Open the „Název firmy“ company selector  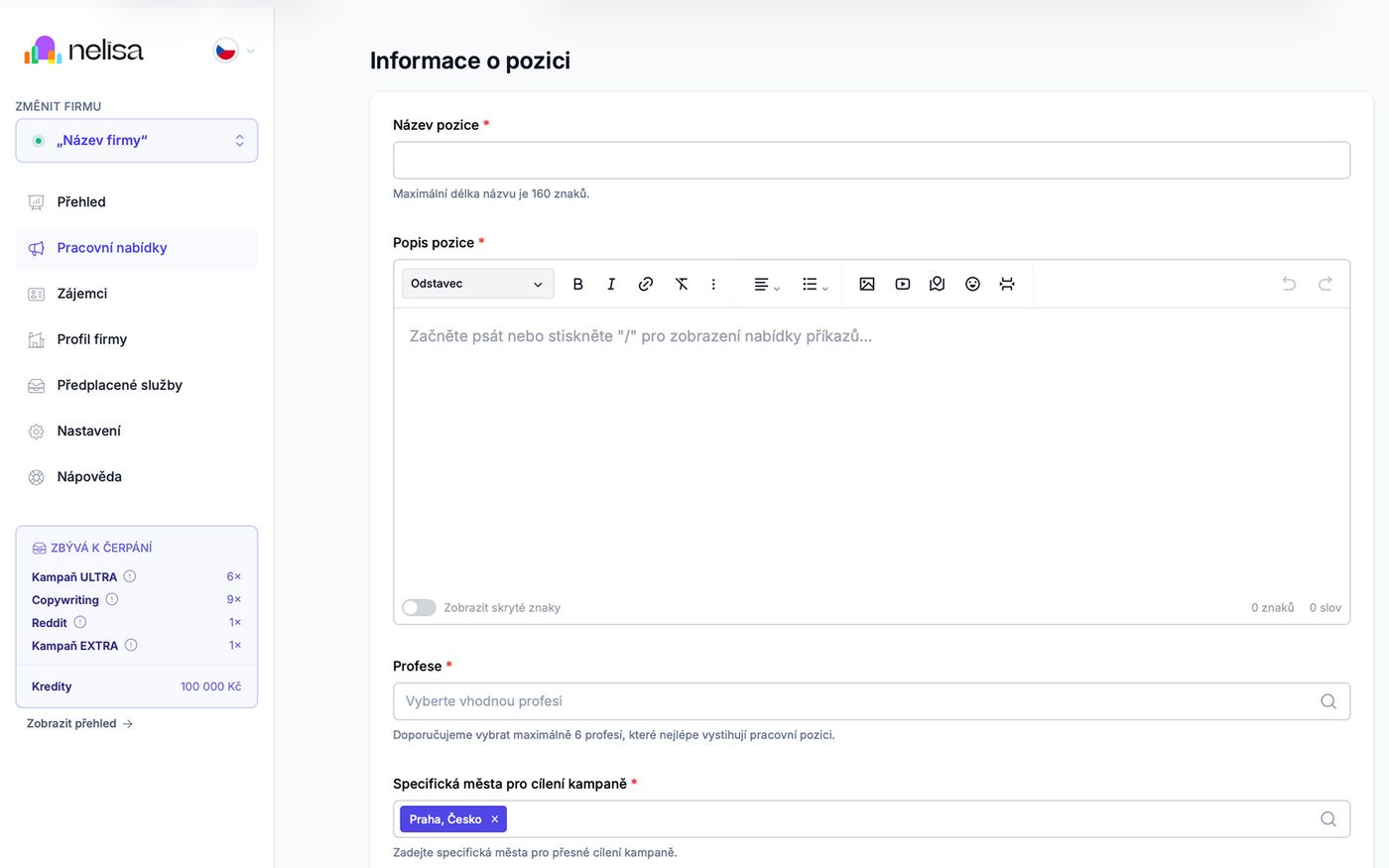[x=137, y=141]
